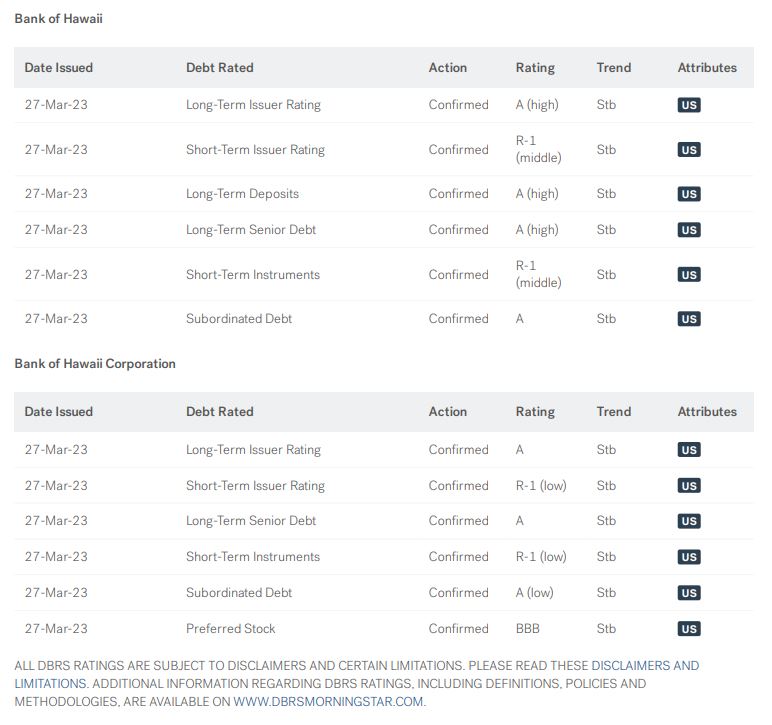Click Corporation Subordinated Debt rated A (low) name
This screenshot has height=725, width=772.
tap(239, 593)
